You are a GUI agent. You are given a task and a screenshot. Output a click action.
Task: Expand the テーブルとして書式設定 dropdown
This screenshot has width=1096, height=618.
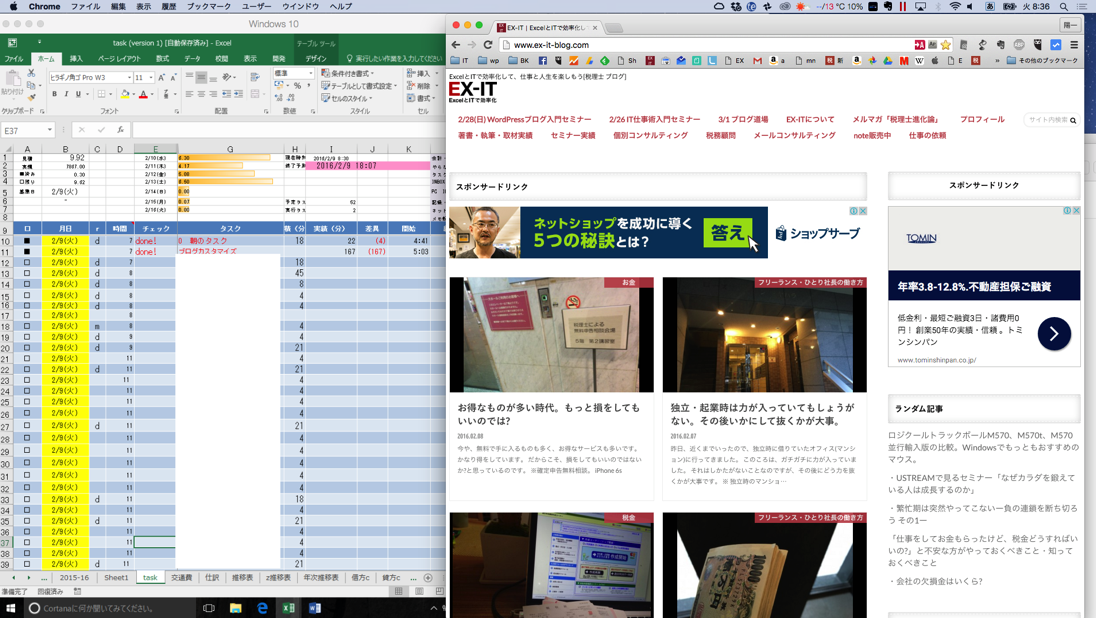(x=359, y=86)
